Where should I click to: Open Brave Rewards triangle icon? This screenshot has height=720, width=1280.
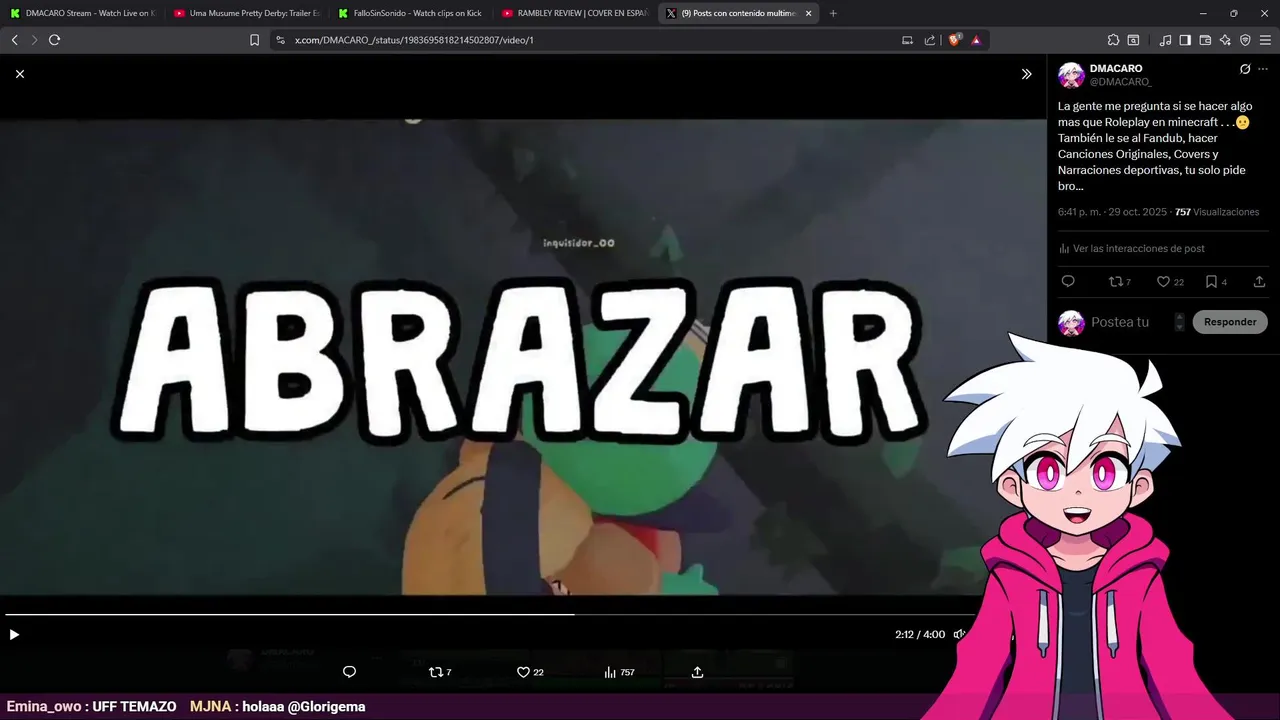click(976, 40)
